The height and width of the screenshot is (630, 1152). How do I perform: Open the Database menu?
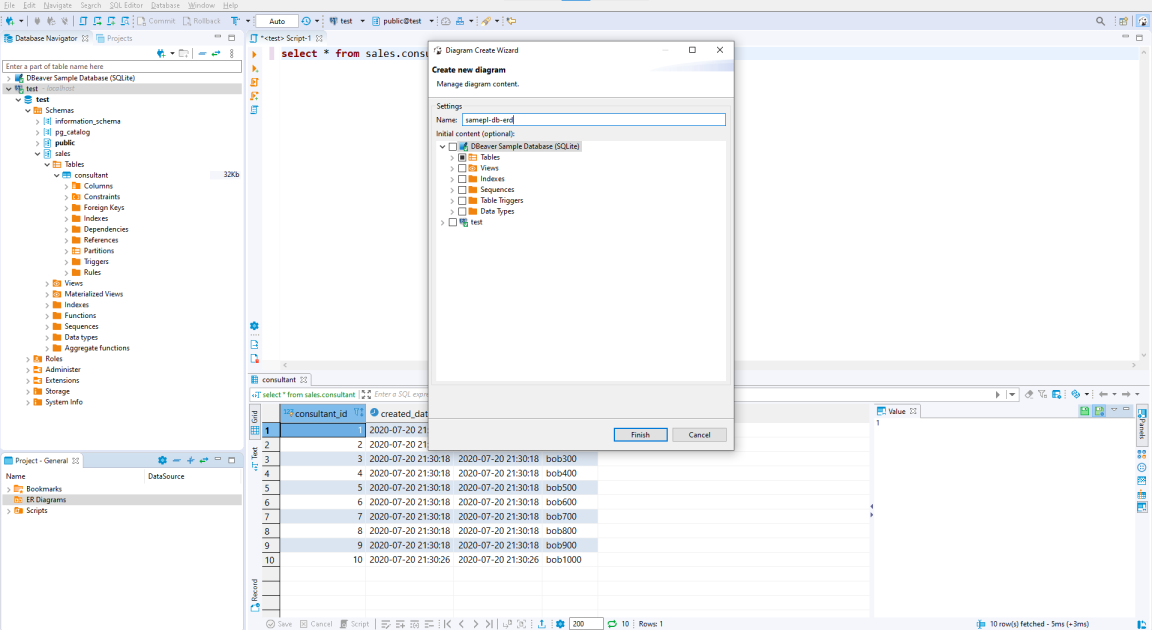[x=165, y=5]
